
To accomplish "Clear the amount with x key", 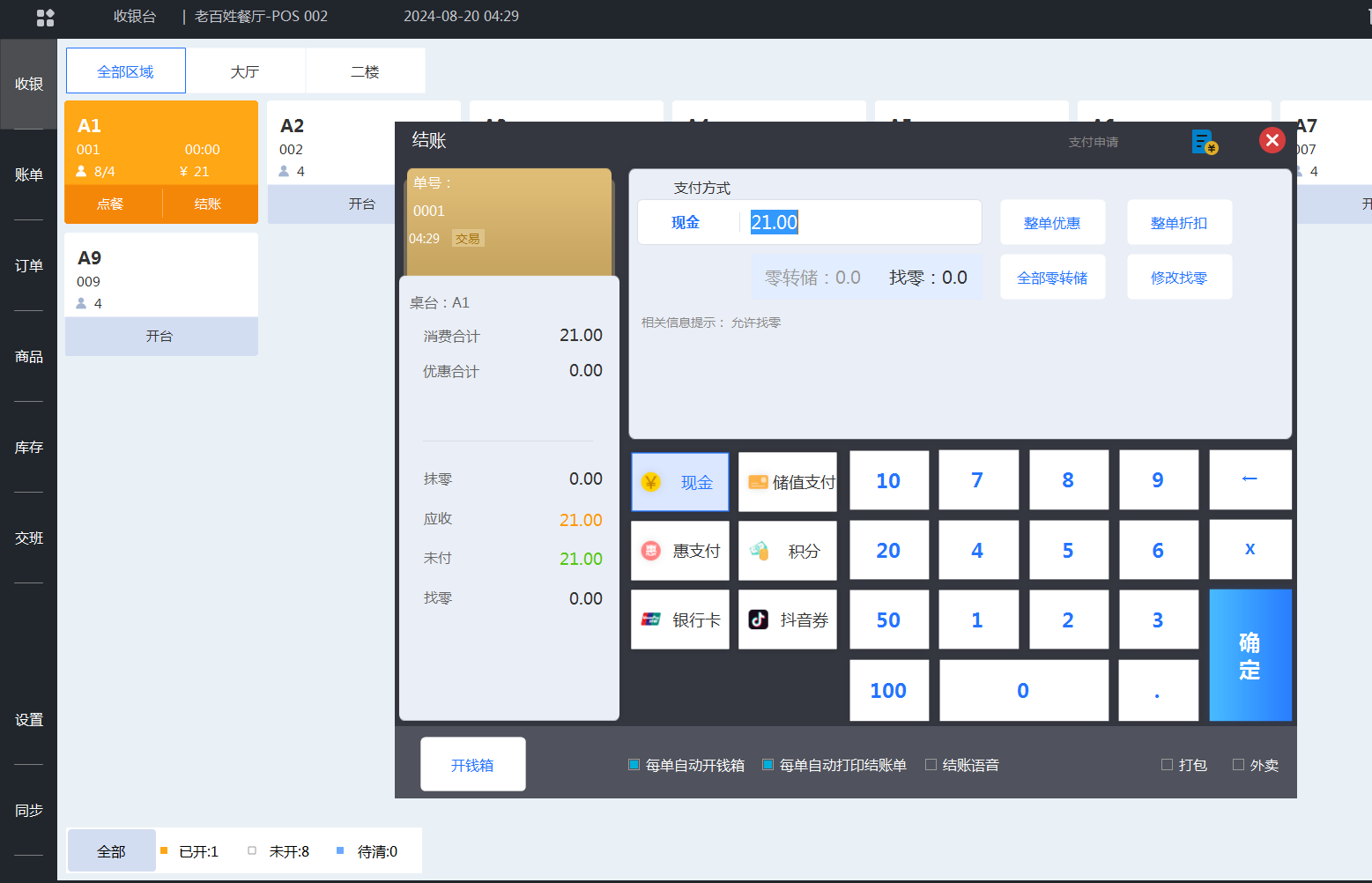I will pyautogui.click(x=1250, y=549).
